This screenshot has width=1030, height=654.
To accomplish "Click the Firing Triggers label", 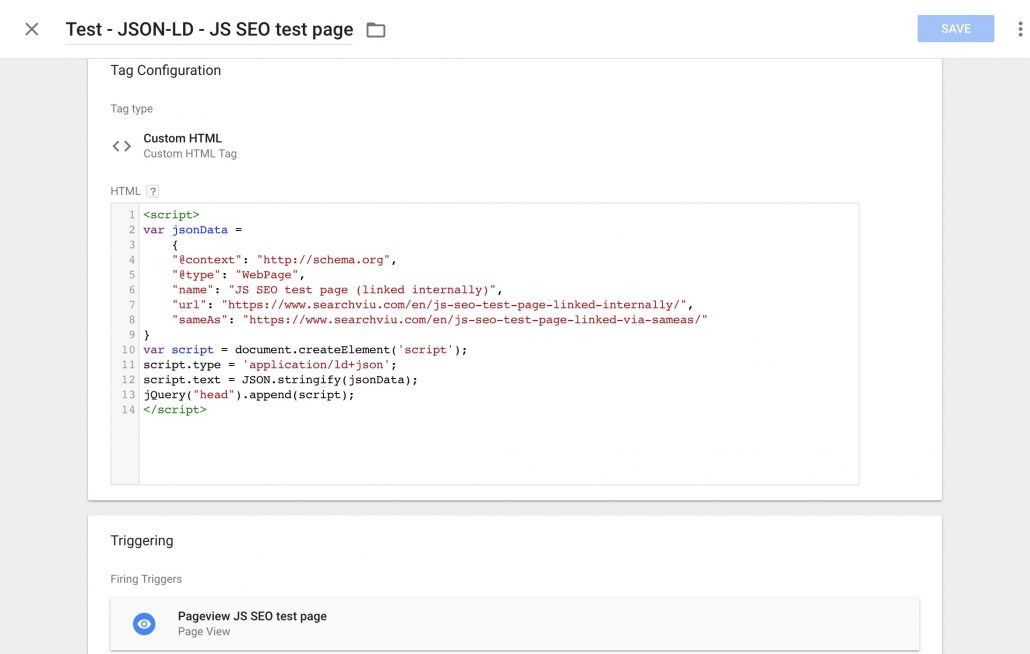I will click(x=146, y=578).
